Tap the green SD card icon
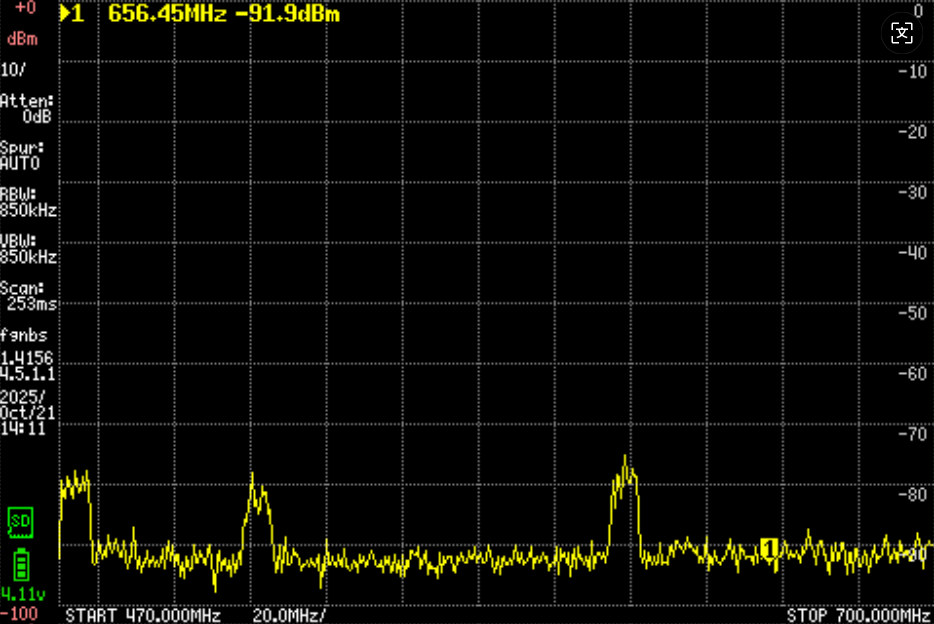 click(x=20, y=520)
